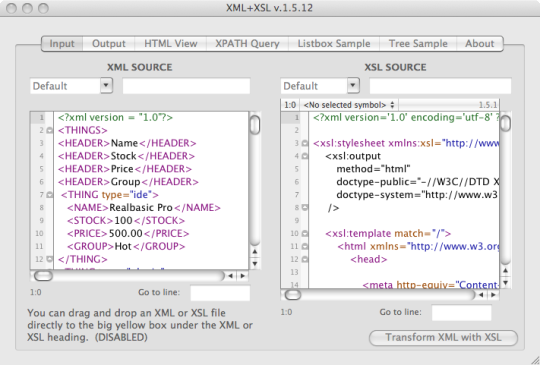Click XSL editor Go to line field
This screenshot has height=365, width=540.
tap(461, 313)
